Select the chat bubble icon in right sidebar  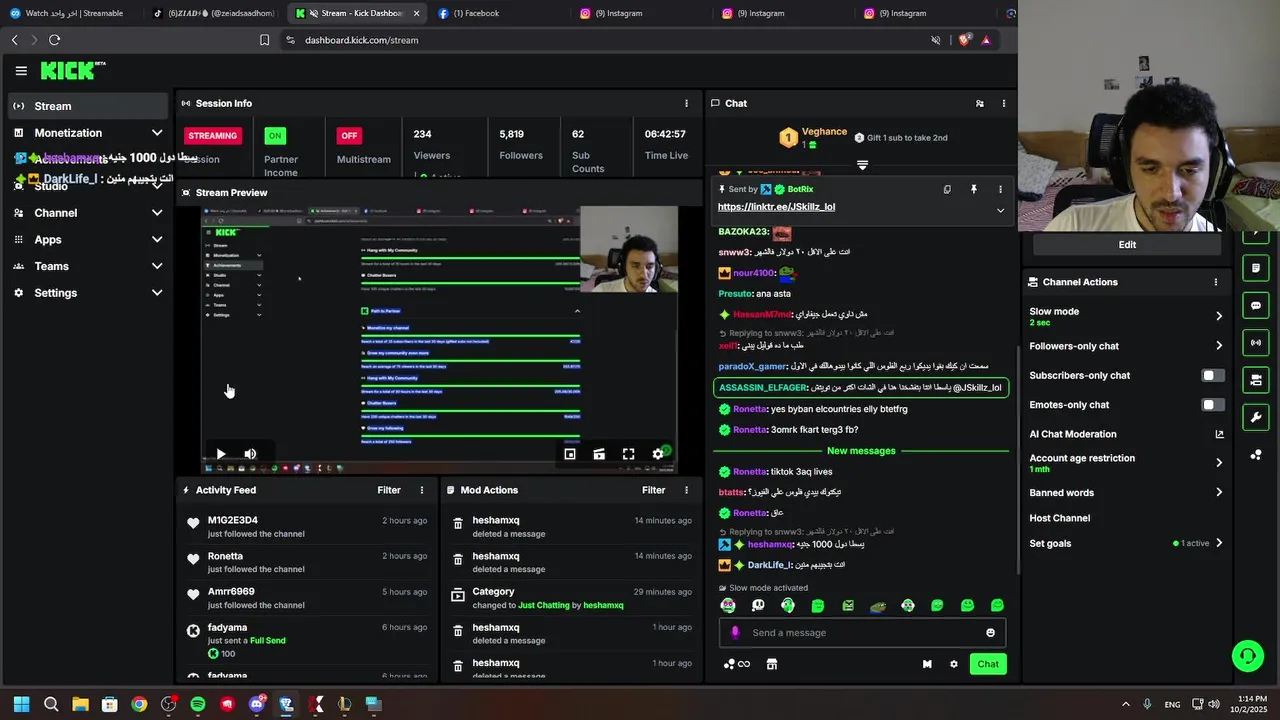pos(1256,305)
